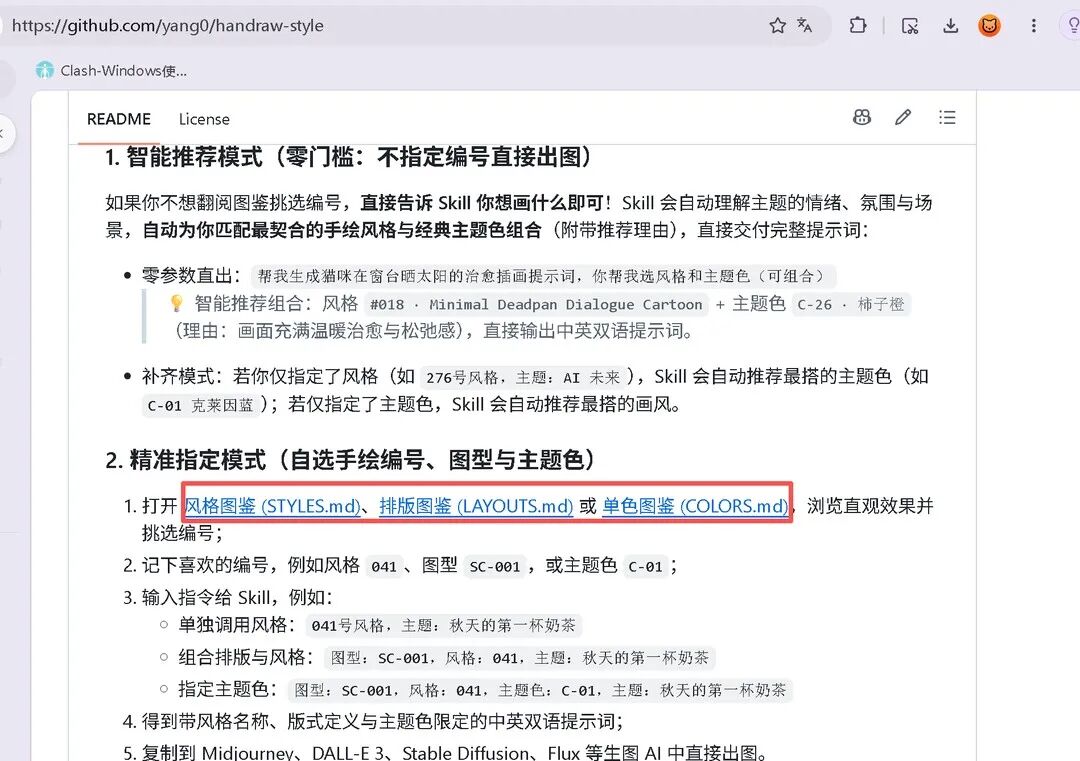Switch to the License tab
The width and height of the screenshot is (1080, 761).
(204, 119)
